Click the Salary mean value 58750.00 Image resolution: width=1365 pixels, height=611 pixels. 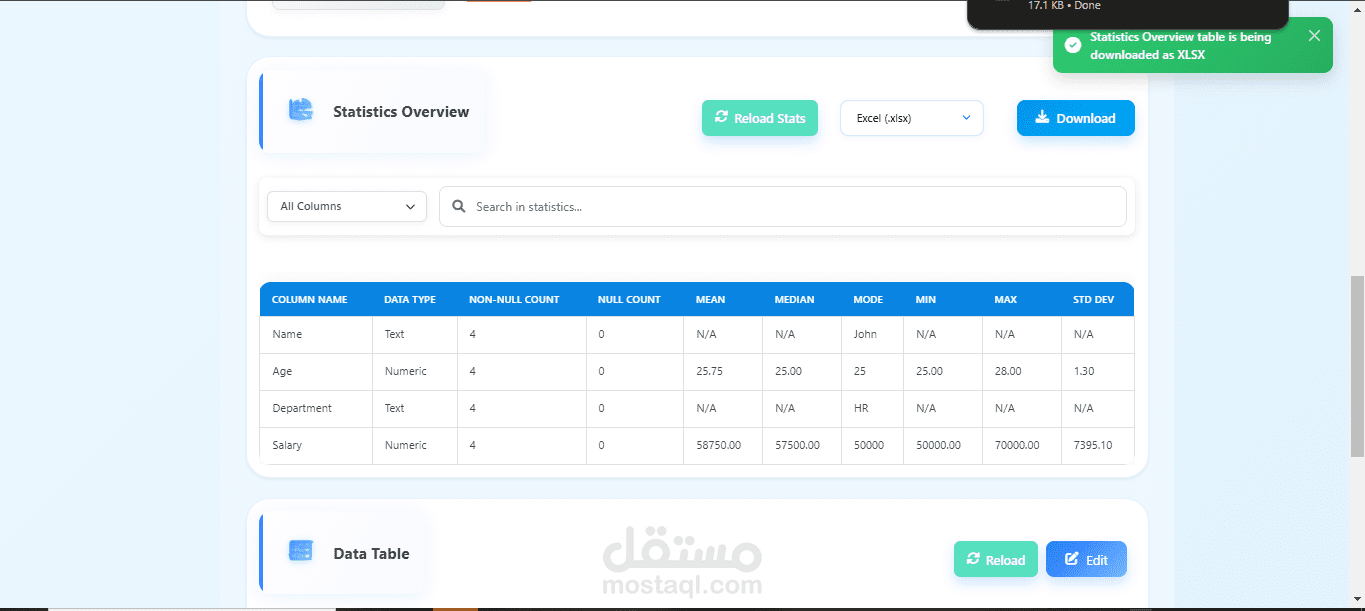click(719, 445)
